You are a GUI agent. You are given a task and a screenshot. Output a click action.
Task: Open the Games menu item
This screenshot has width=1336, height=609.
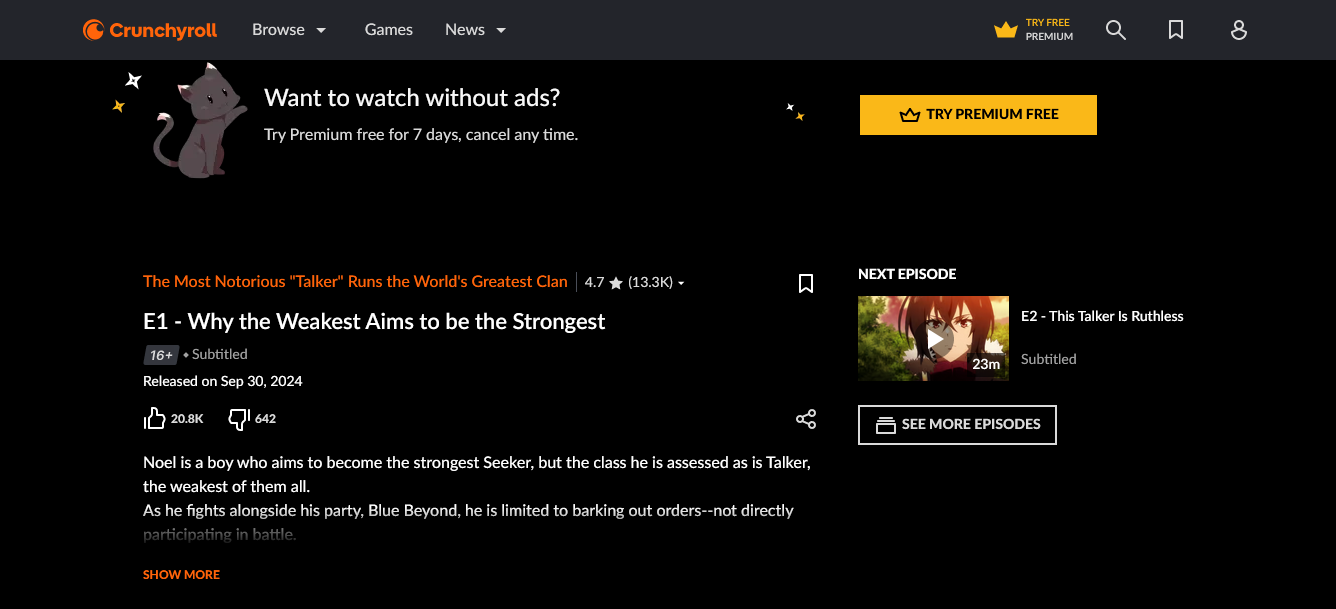(389, 30)
